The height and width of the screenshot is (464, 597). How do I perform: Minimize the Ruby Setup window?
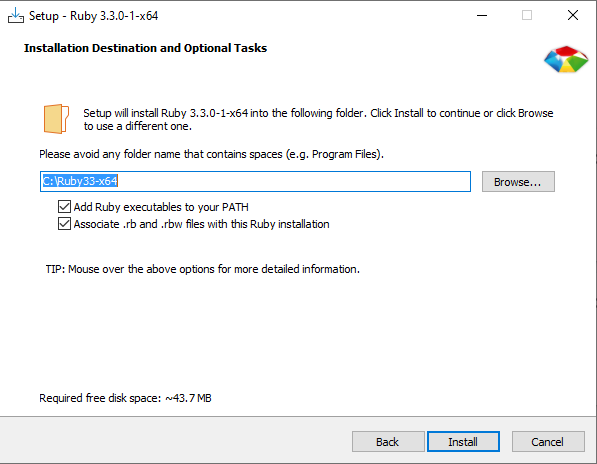[x=482, y=16]
